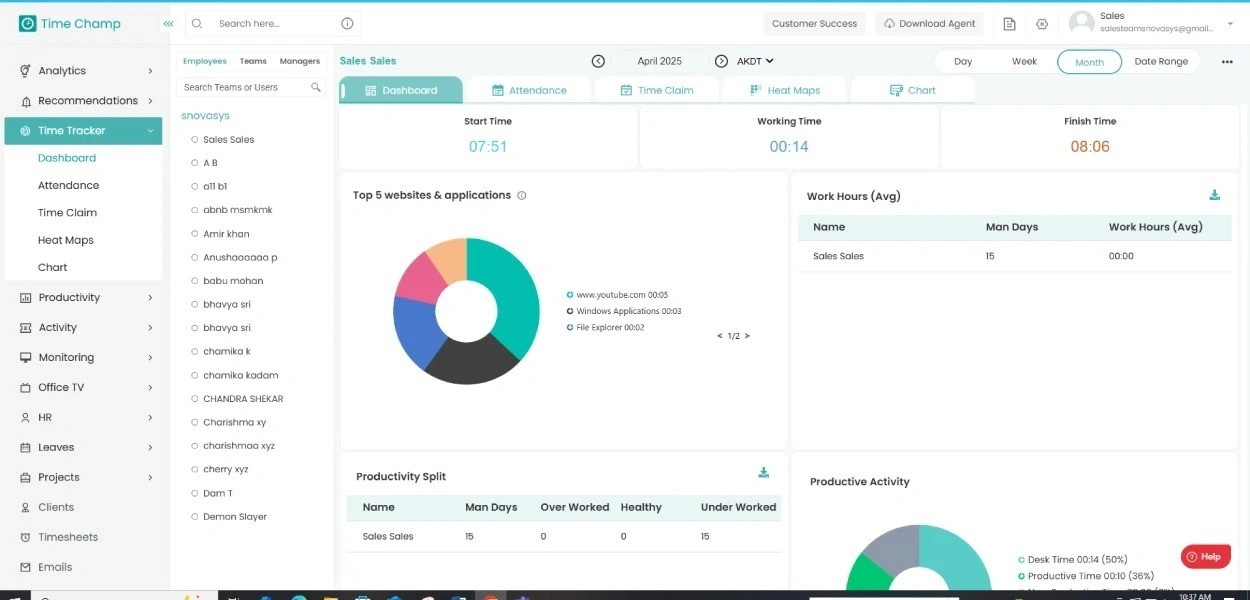Click the Sales user avatar
This screenshot has height=600, width=1250.
click(x=1081, y=23)
